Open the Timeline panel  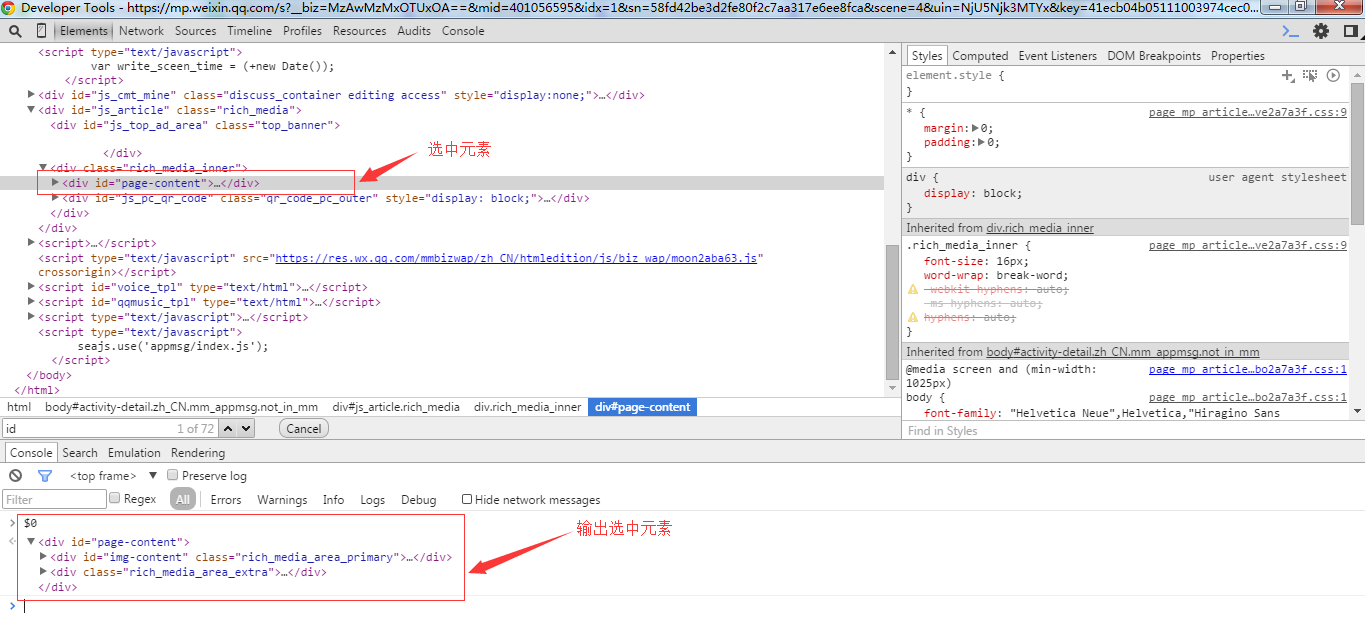pyautogui.click(x=249, y=31)
